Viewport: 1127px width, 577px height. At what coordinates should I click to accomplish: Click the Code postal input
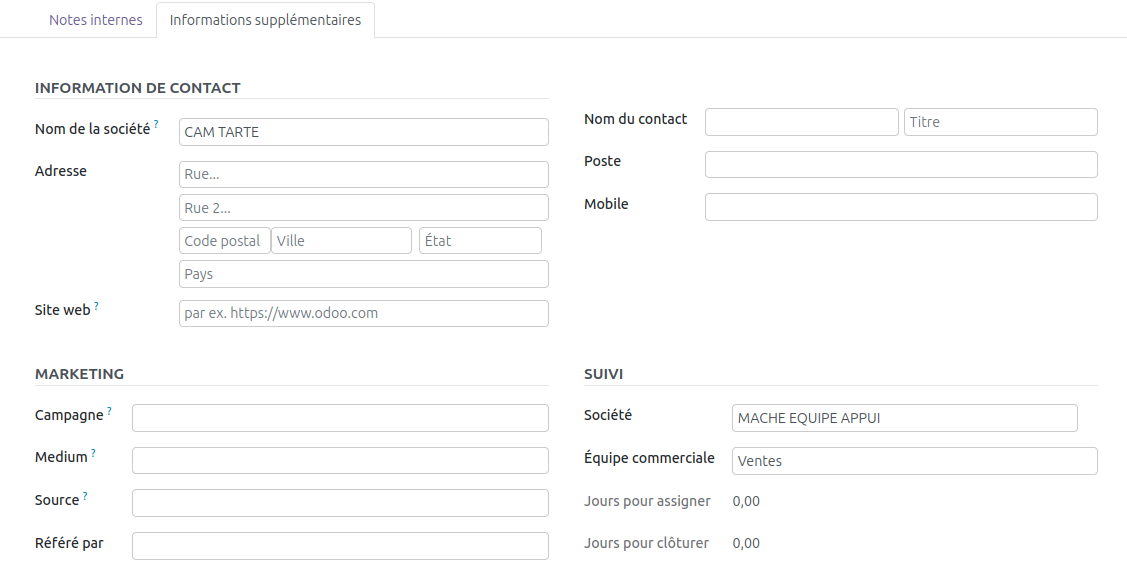(x=225, y=241)
